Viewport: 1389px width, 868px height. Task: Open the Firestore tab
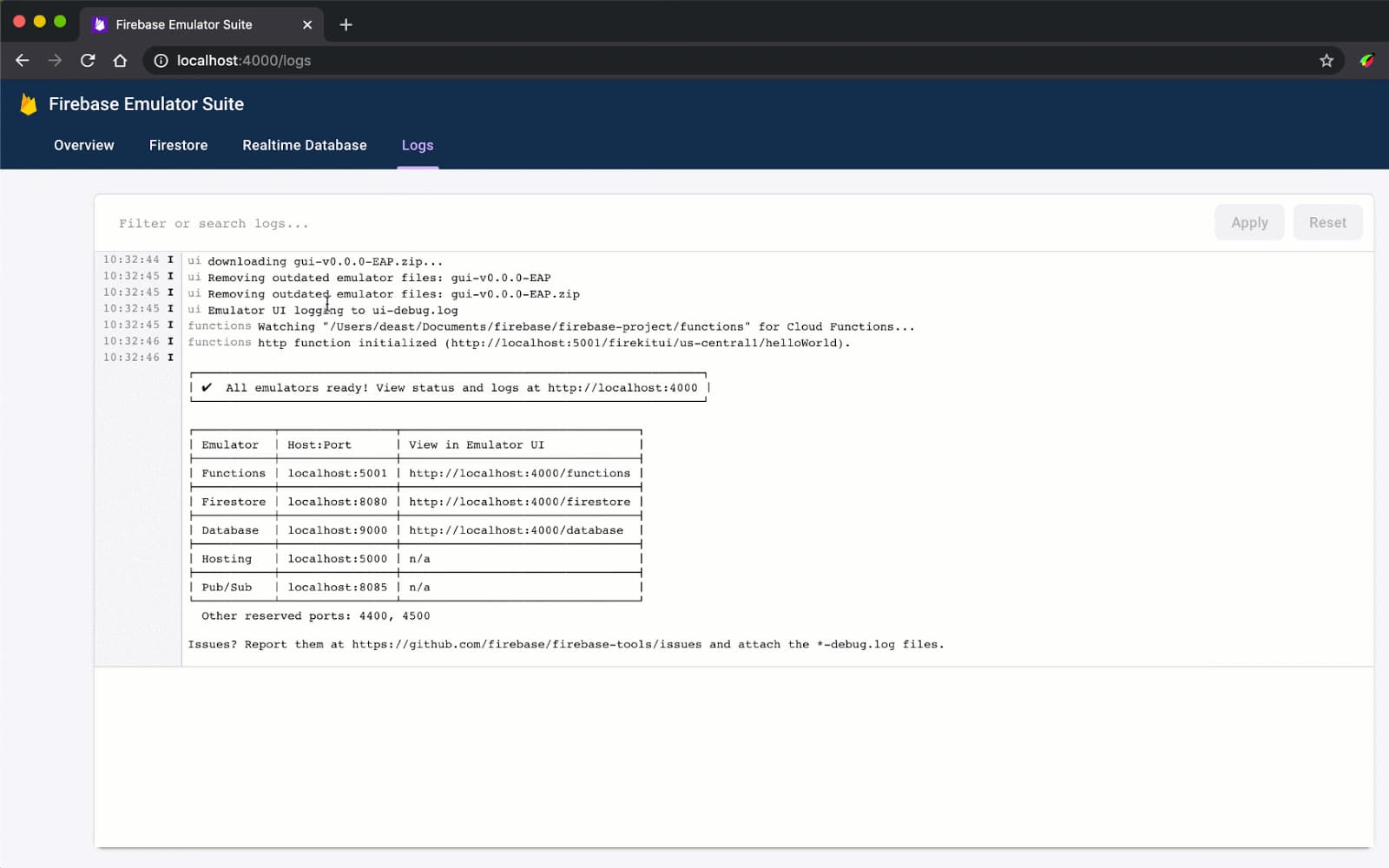point(178,145)
